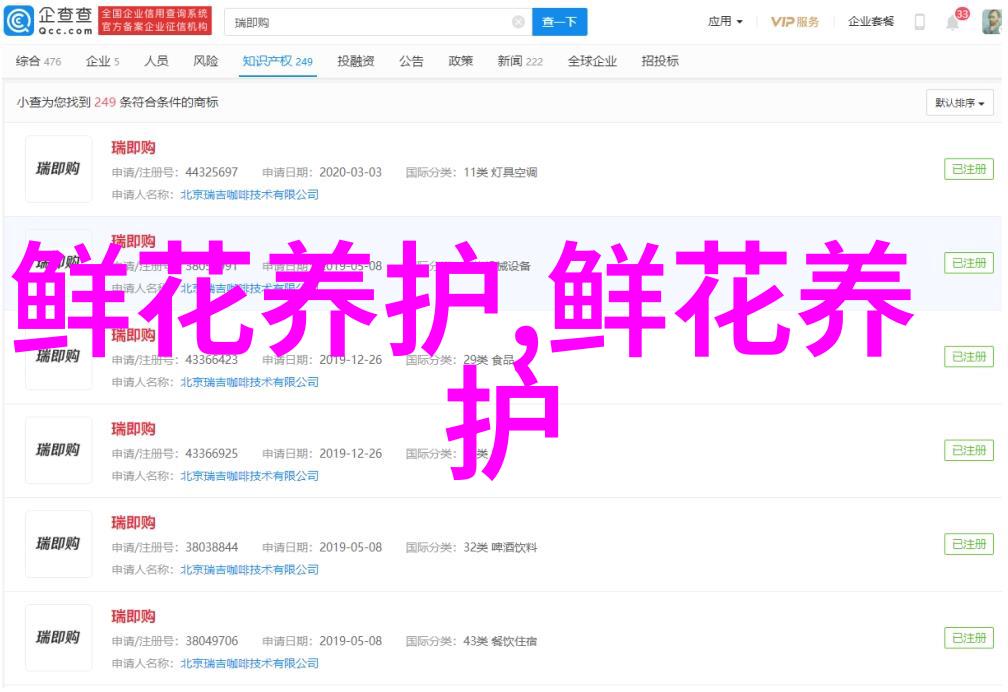The image size is (1008, 692).
Task: Open the 企业套餐 link
Action: pyautogui.click(x=870, y=22)
